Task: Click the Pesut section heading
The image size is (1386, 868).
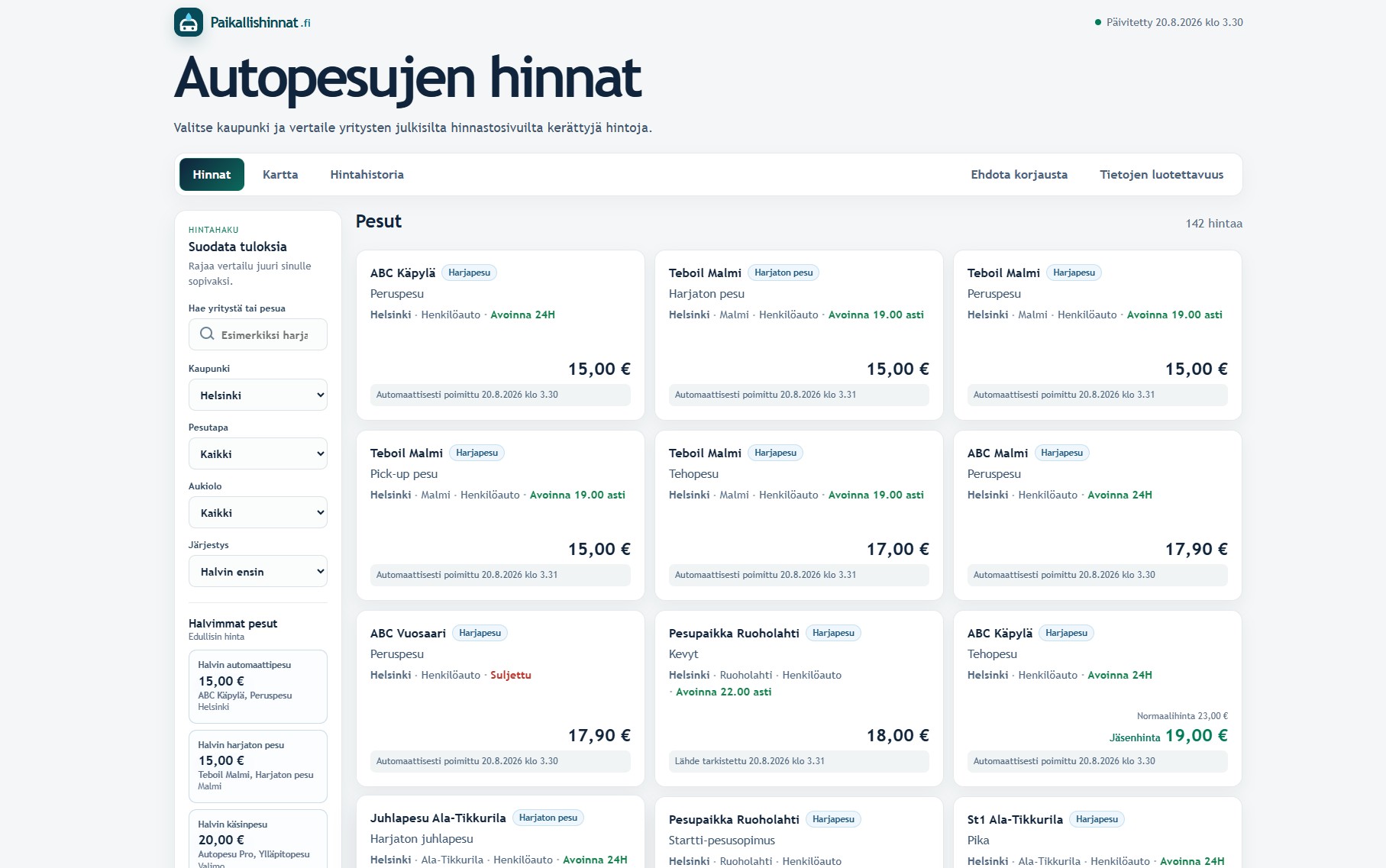Action: [379, 221]
